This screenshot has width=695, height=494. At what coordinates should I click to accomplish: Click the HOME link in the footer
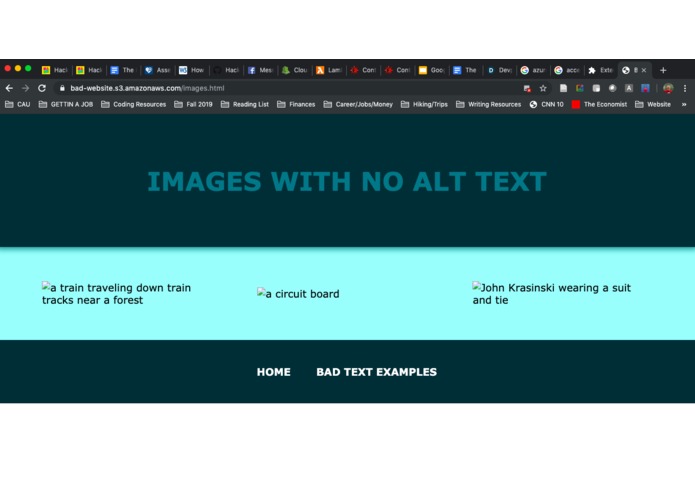(x=273, y=372)
